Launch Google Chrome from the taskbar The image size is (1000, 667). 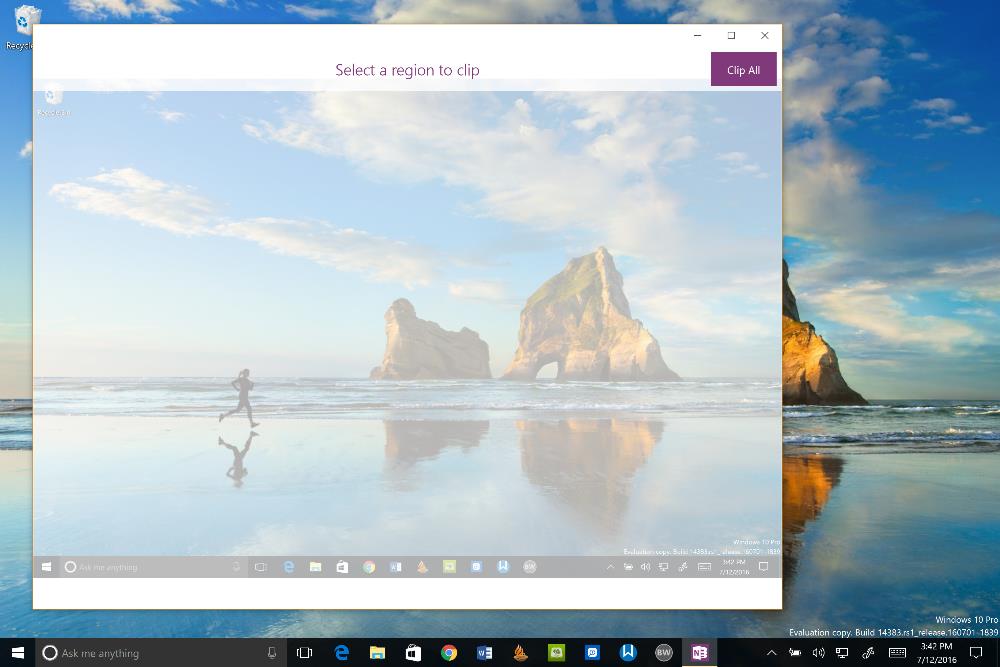(x=447, y=652)
